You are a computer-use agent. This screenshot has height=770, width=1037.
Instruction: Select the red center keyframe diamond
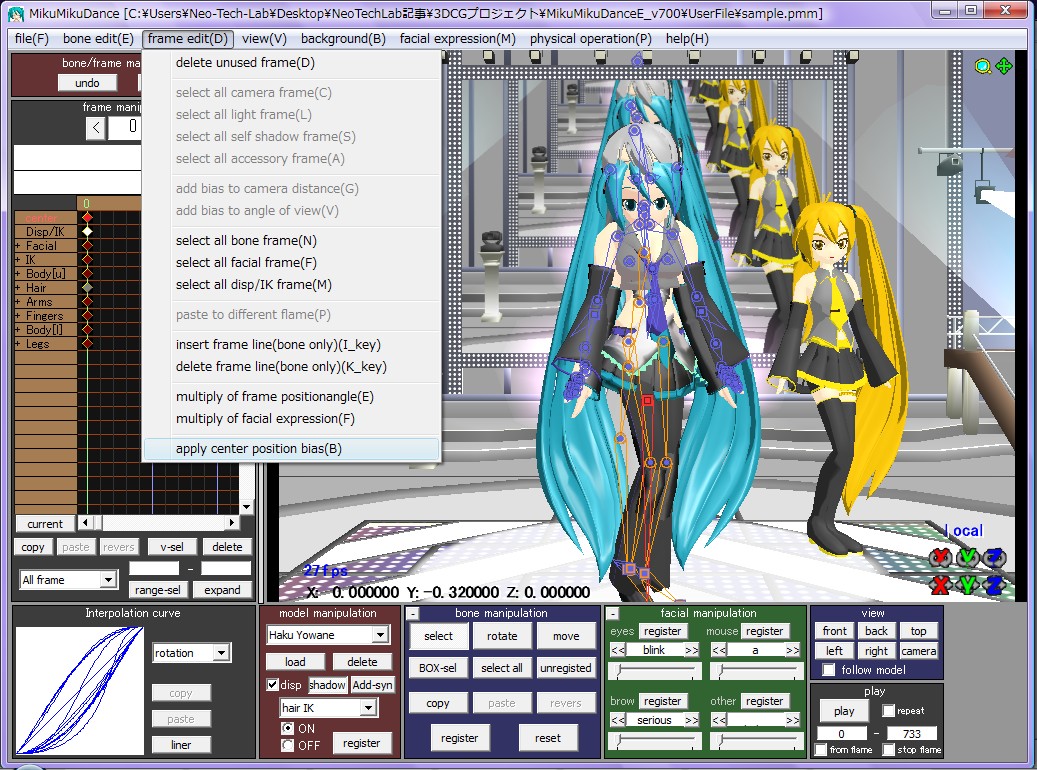(x=87, y=218)
